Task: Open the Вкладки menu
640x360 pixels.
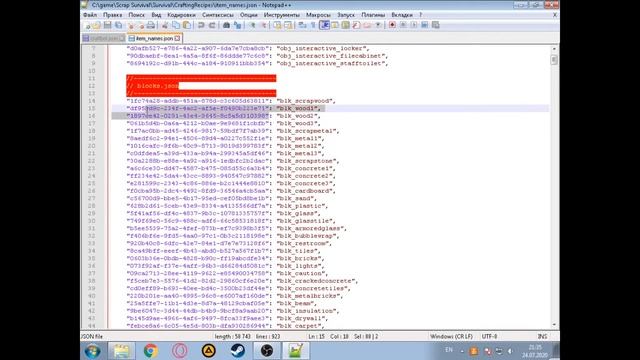Action: (402, 15)
